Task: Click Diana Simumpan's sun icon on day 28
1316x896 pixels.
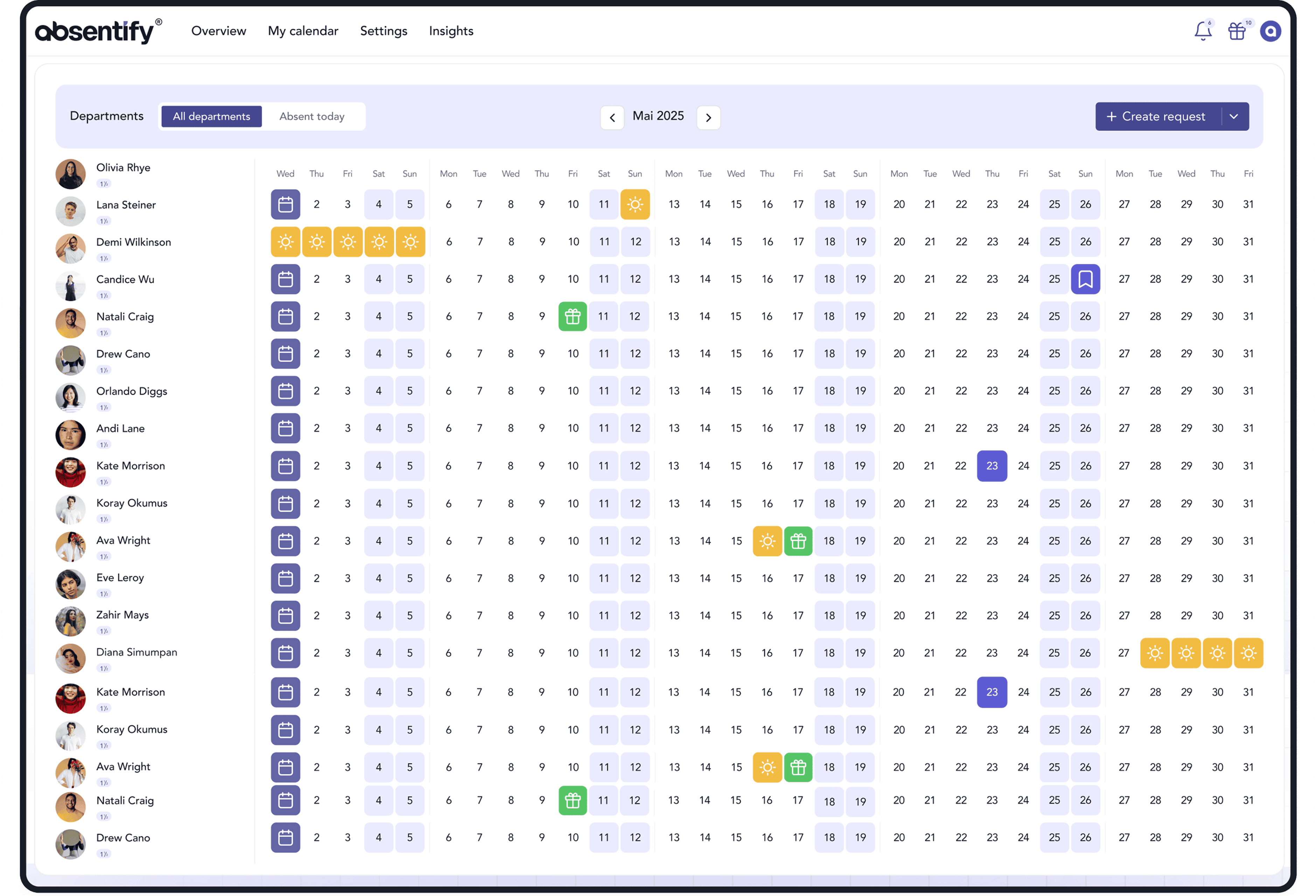Action: click(1155, 653)
